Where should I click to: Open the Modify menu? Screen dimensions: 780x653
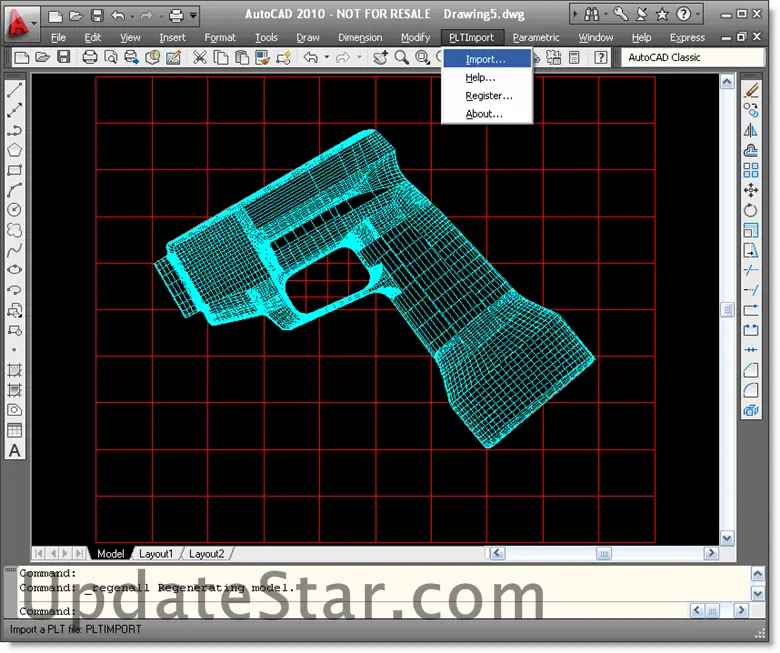coord(415,37)
